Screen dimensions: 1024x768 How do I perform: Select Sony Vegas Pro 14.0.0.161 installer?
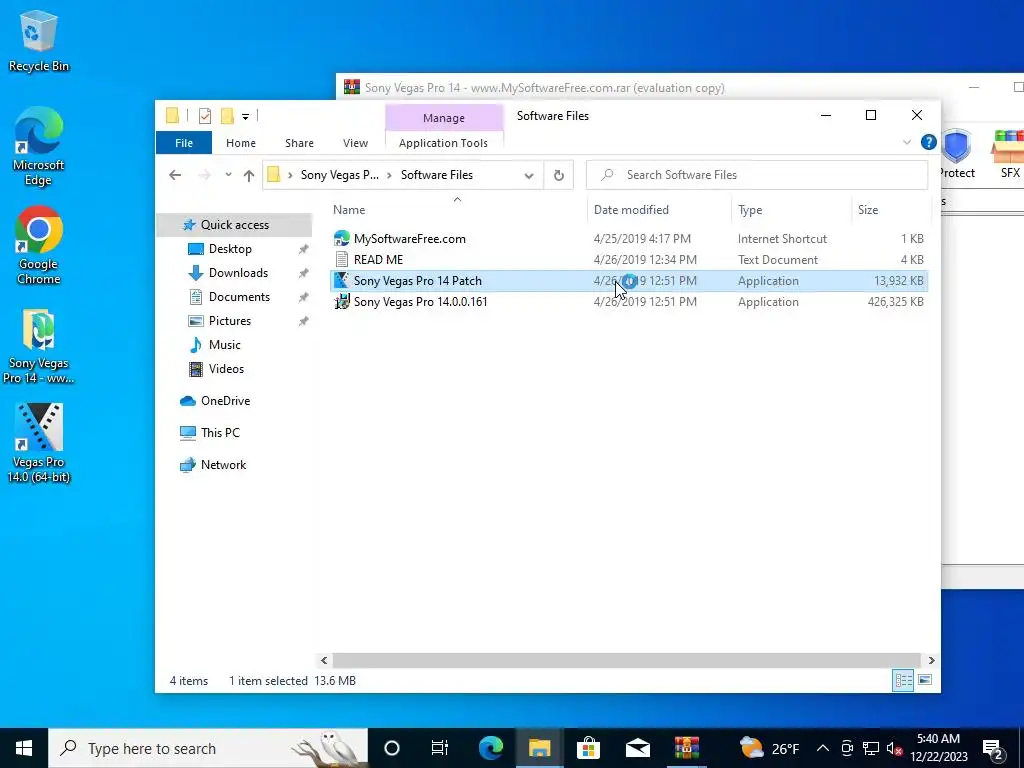(x=628, y=302)
